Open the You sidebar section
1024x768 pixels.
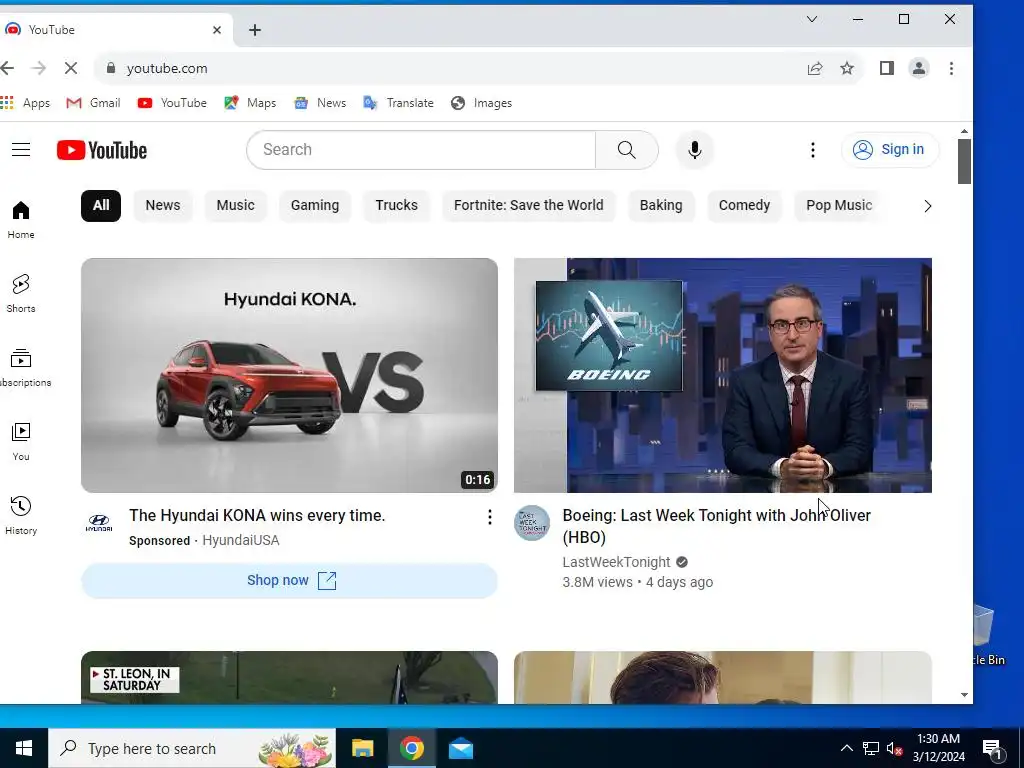pos(21,441)
